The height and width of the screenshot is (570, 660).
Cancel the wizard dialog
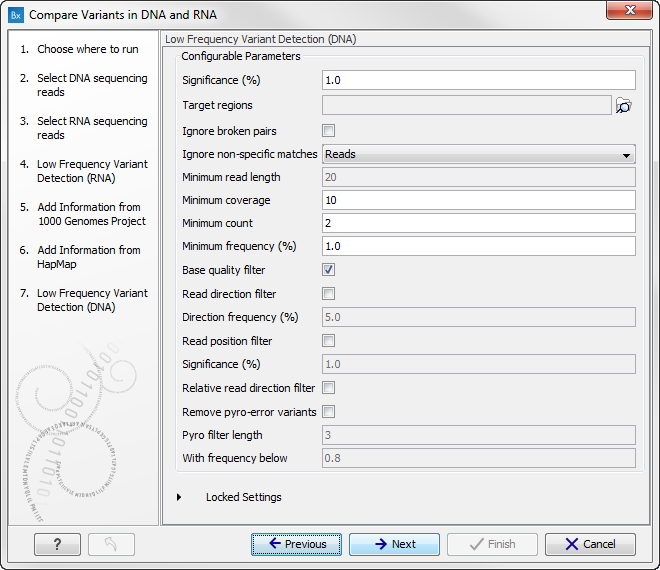coord(590,544)
